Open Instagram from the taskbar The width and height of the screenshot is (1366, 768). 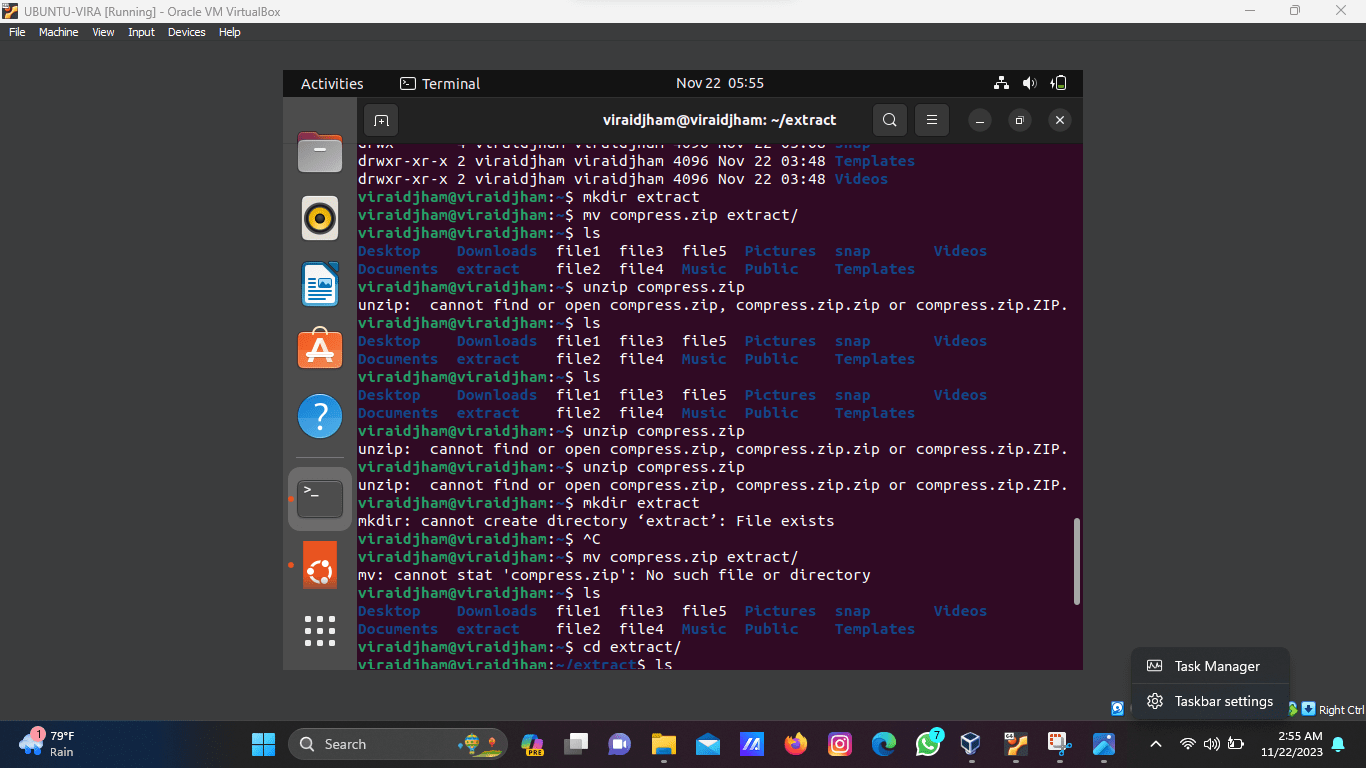pyautogui.click(x=840, y=744)
